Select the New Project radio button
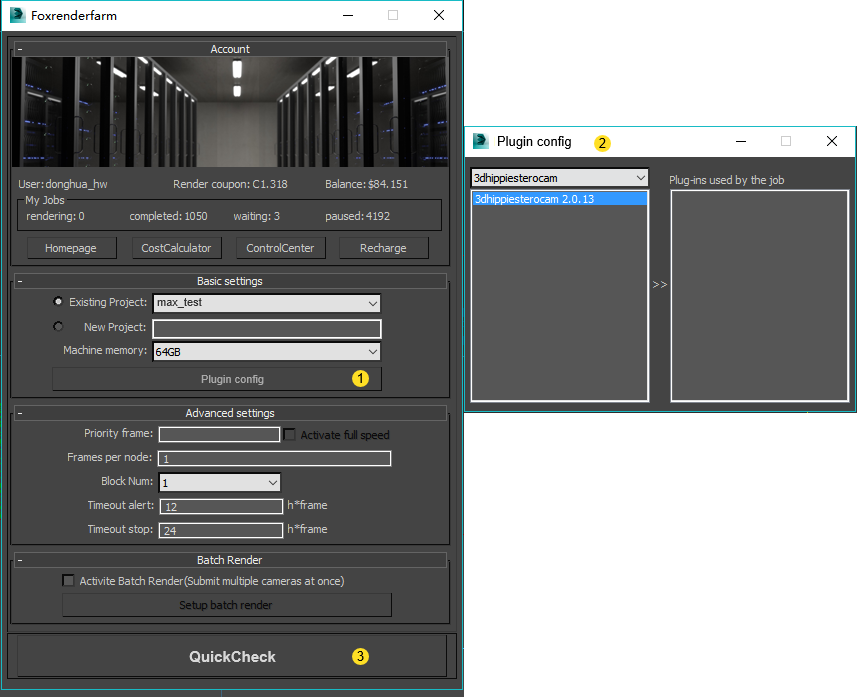This screenshot has width=857, height=697. (58, 326)
